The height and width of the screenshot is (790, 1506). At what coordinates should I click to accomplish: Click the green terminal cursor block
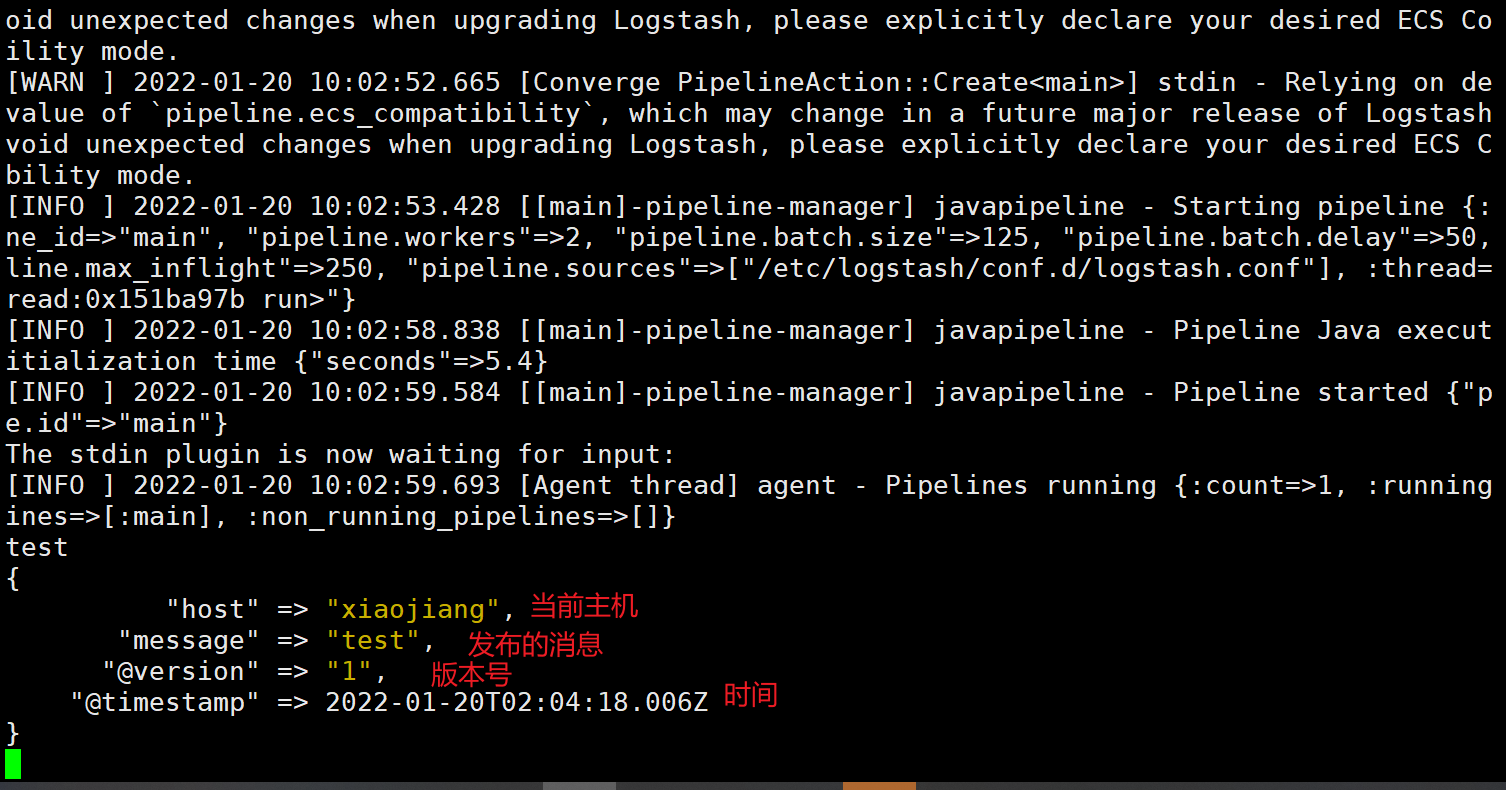[x=13, y=763]
